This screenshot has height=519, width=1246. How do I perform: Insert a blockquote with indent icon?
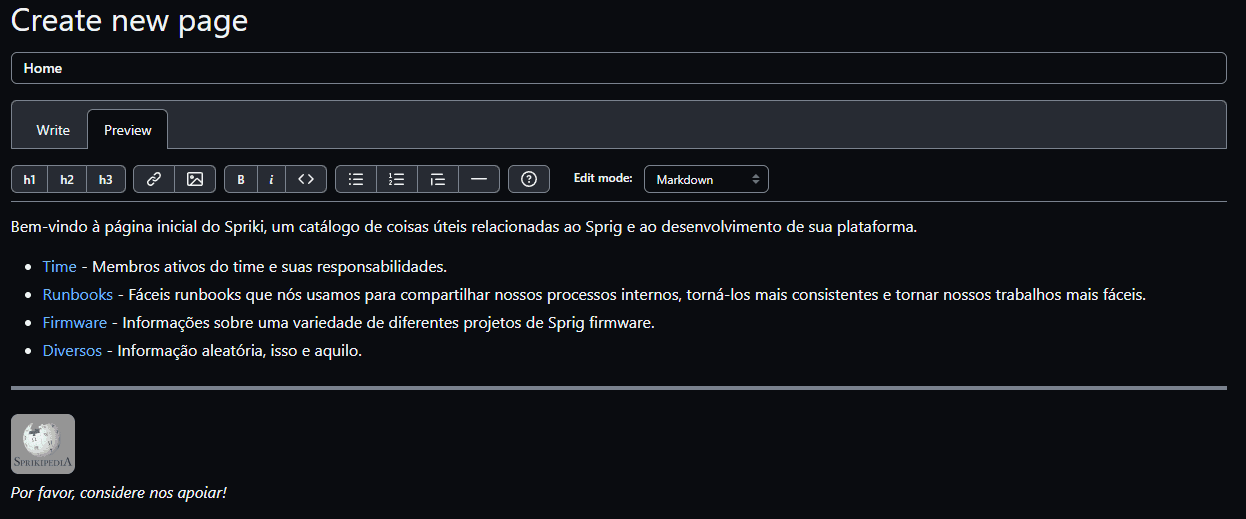438,179
